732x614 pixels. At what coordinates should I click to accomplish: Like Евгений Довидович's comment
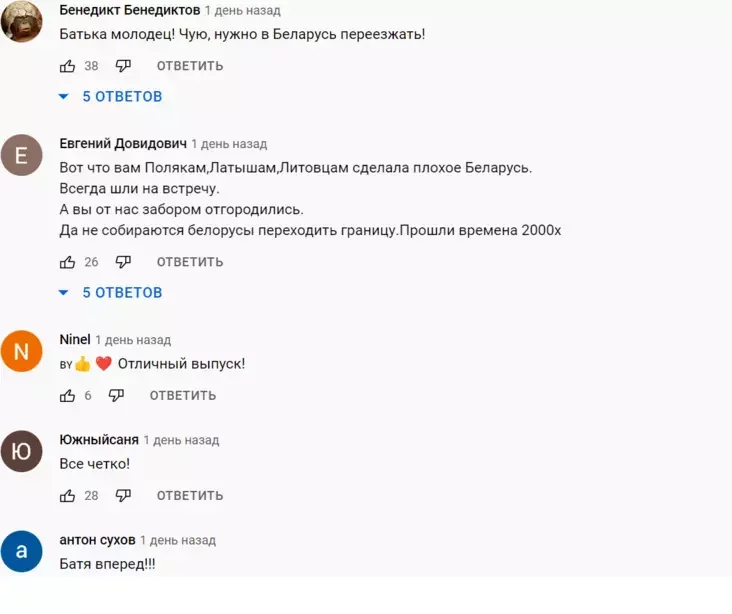[68, 262]
